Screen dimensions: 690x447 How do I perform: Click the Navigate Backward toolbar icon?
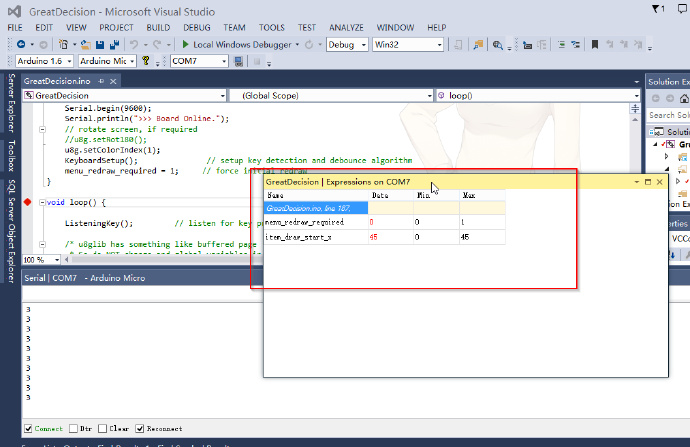(21, 44)
